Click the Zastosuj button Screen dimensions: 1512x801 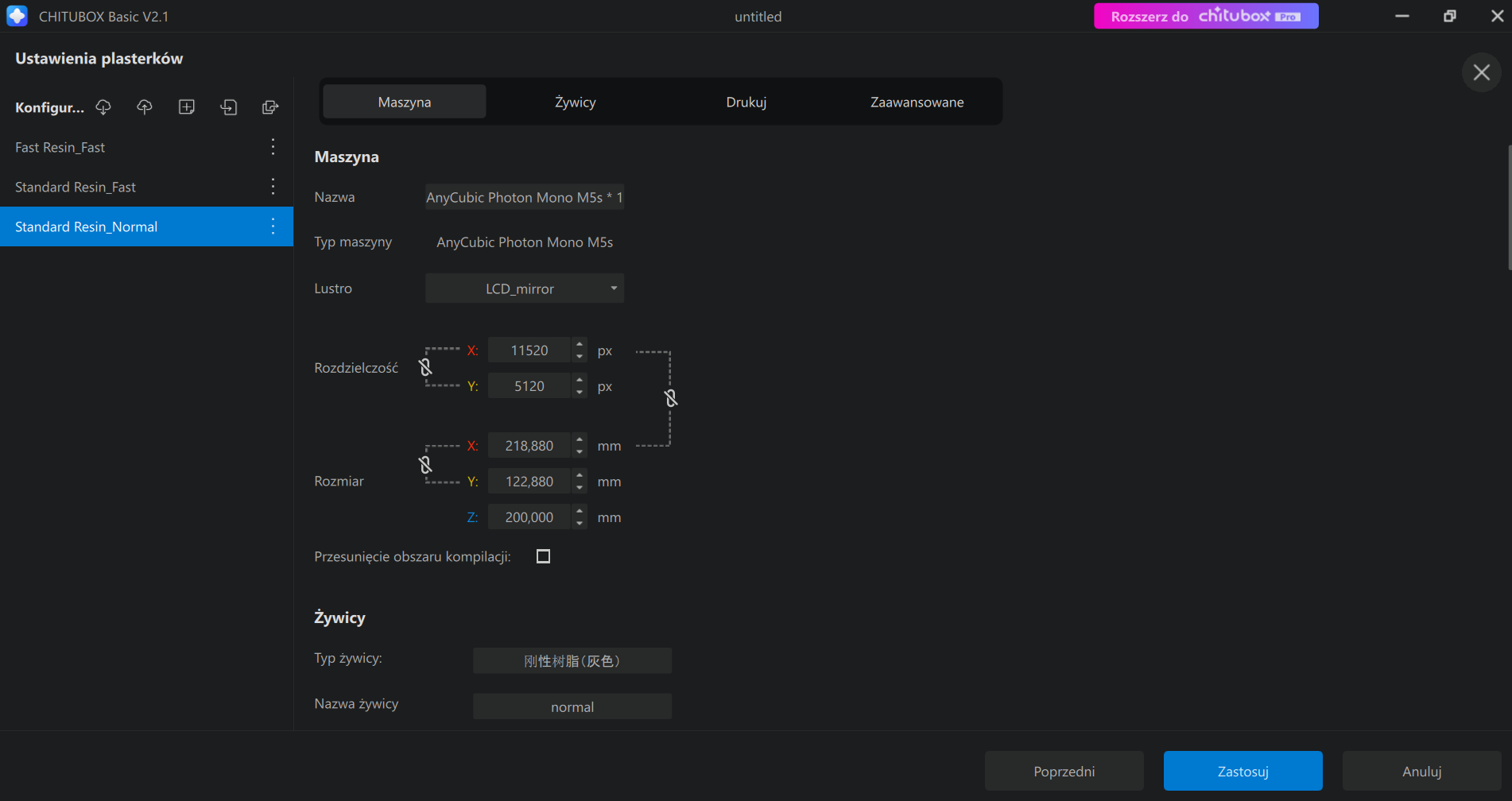click(x=1243, y=771)
